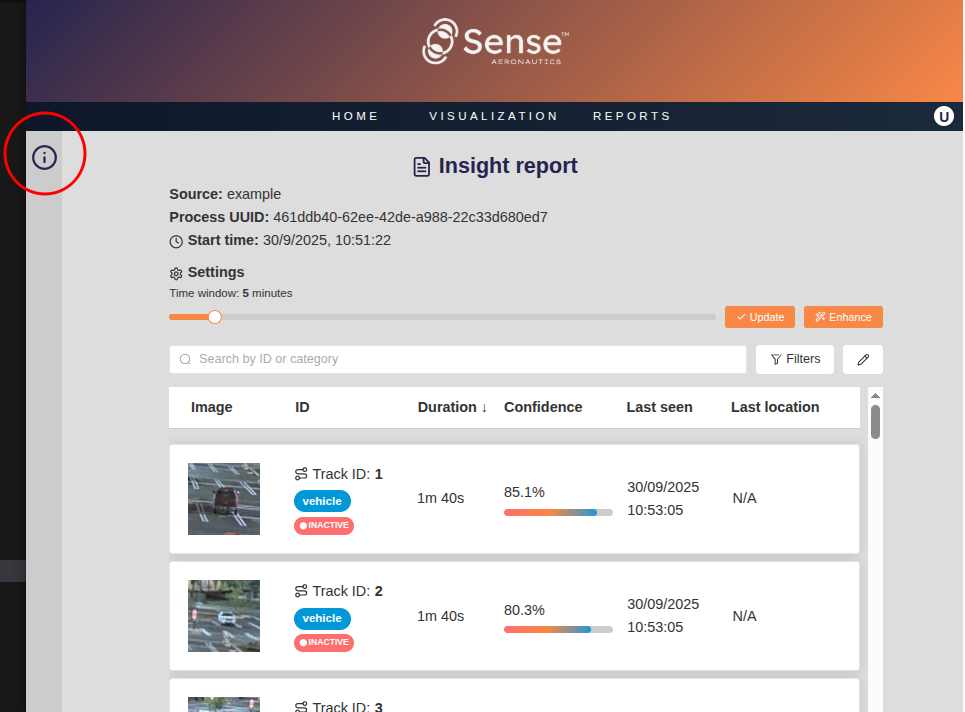This screenshot has width=965, height=712.
Task: Click the Insight report document icon
Action: (422, 167)
